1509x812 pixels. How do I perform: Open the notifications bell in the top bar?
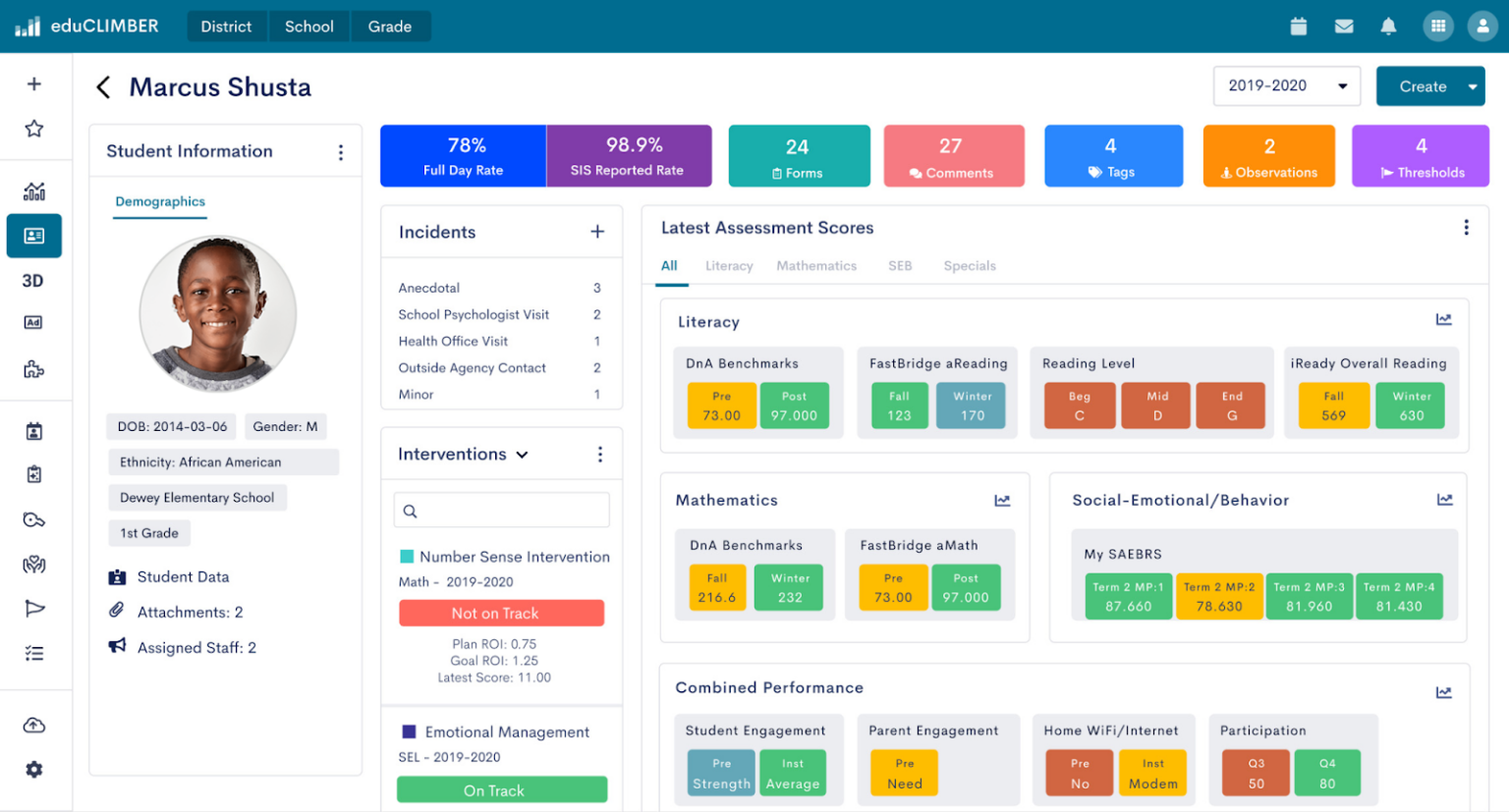pos(1388,27)
